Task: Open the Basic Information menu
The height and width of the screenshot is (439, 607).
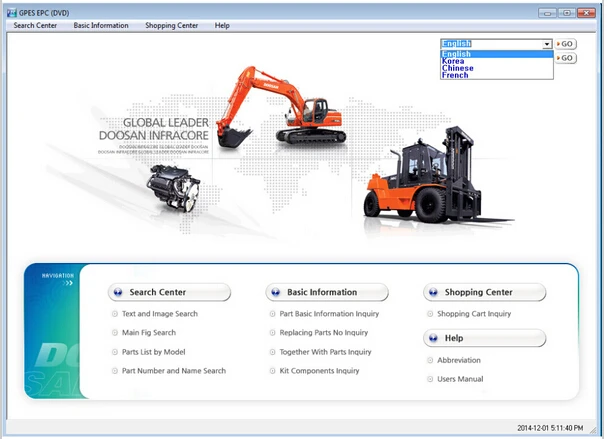Action: pyautogui.click(x=101, y=26)
